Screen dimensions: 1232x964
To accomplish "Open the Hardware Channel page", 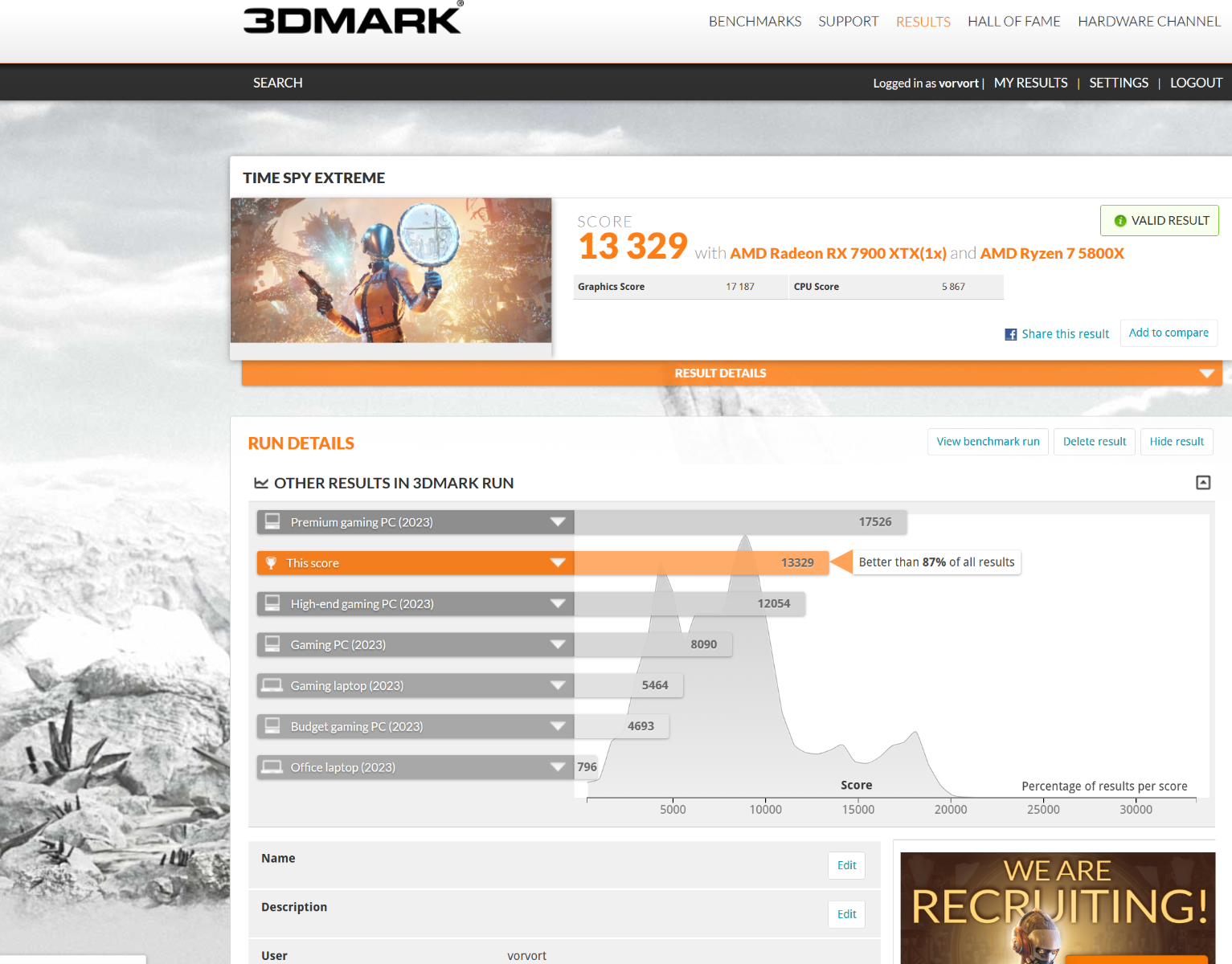I will click(x=1149, y=22).
